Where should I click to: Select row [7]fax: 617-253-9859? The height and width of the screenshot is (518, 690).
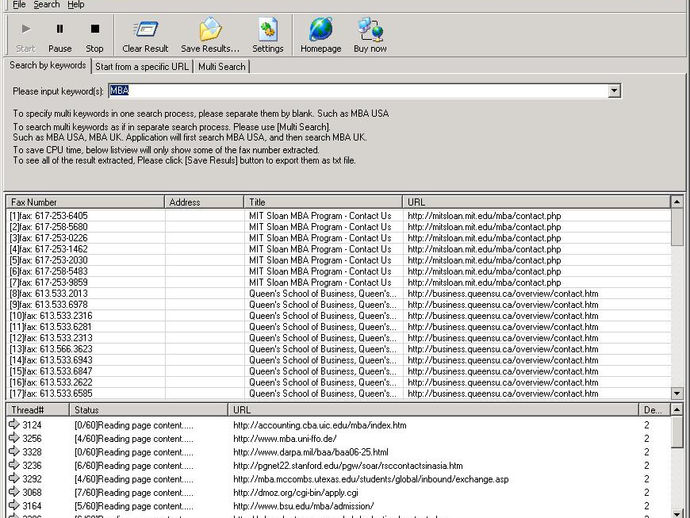[339, 282]
